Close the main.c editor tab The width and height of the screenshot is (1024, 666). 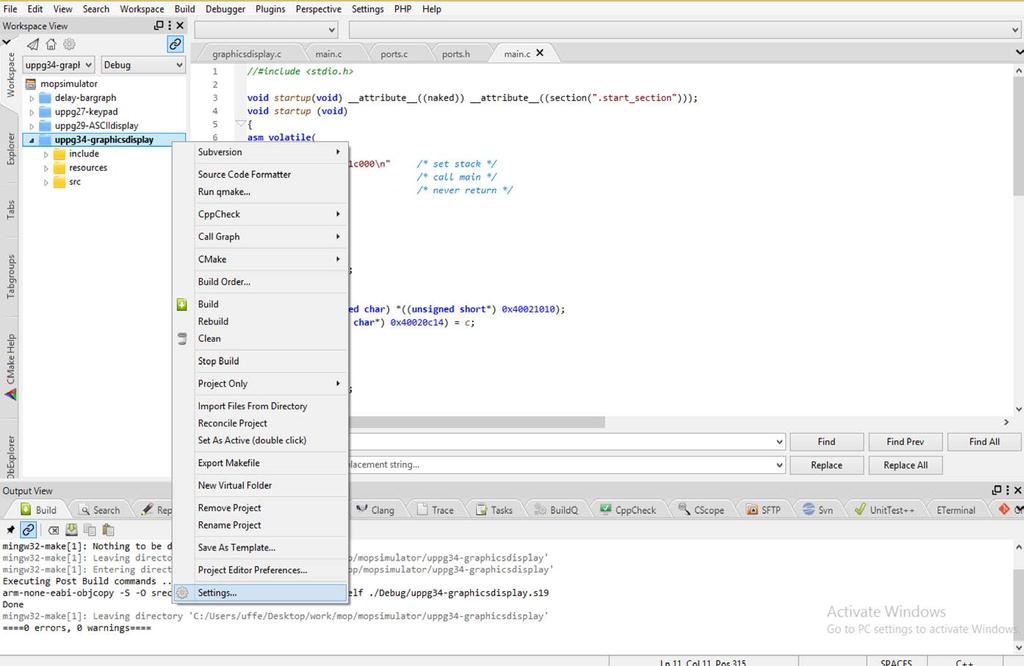click(540, 53)
